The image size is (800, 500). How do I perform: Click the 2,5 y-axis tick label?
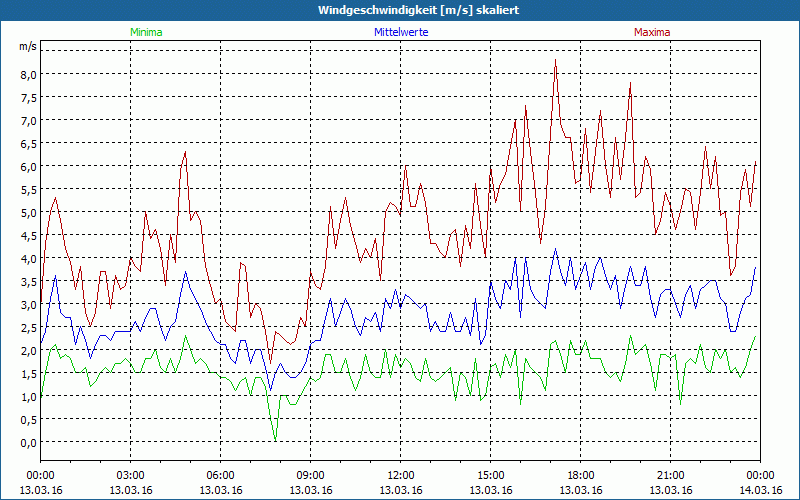27,327
